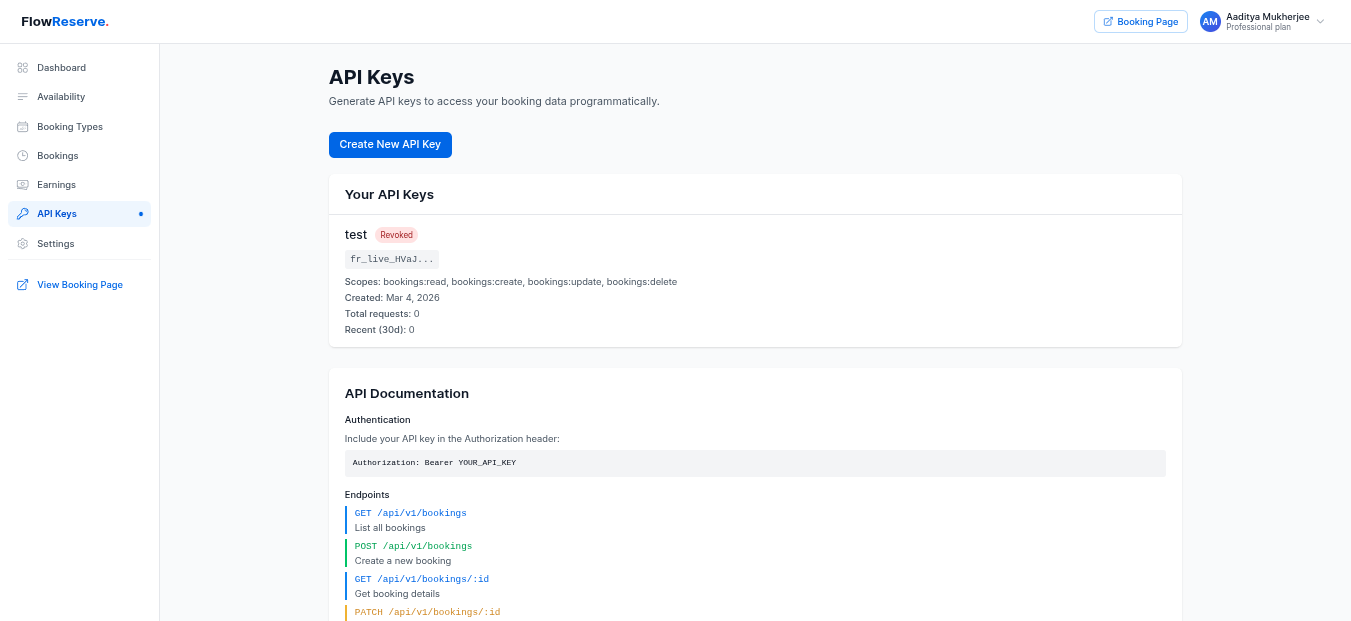The image size is (1351, 621).
Task: Click the Booking Page button at the top
Action: pyautogui.click(x=1140, y=20)
